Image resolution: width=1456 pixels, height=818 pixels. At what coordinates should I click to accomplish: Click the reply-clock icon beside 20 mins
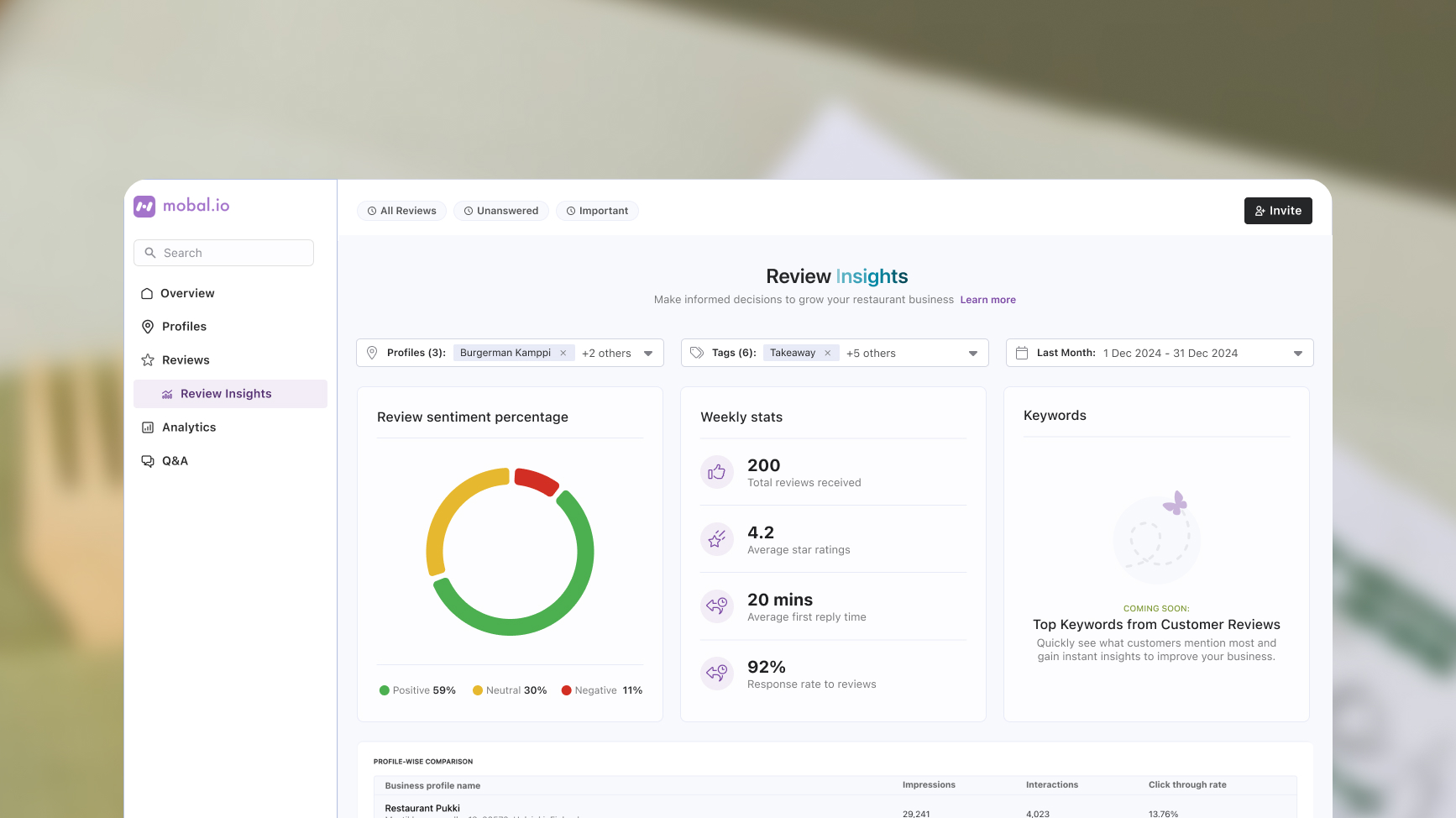pos(717,606)
